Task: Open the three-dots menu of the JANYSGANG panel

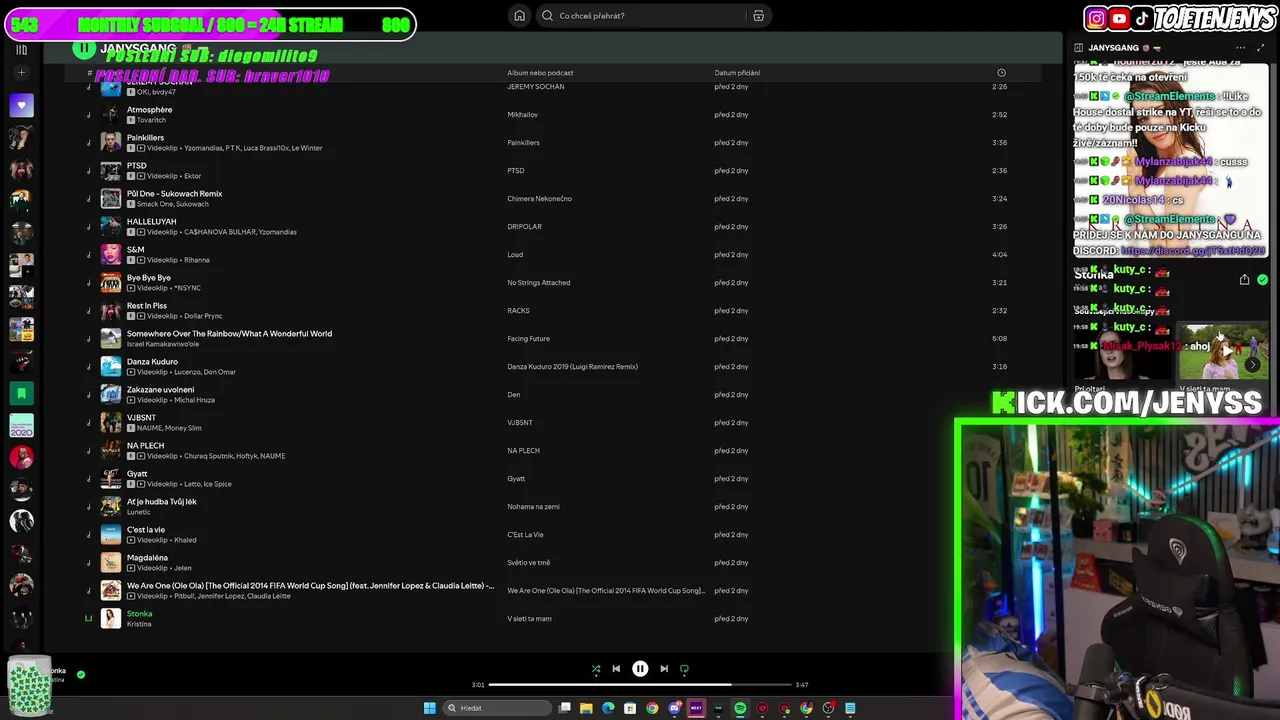Action: coord(1240,48)
